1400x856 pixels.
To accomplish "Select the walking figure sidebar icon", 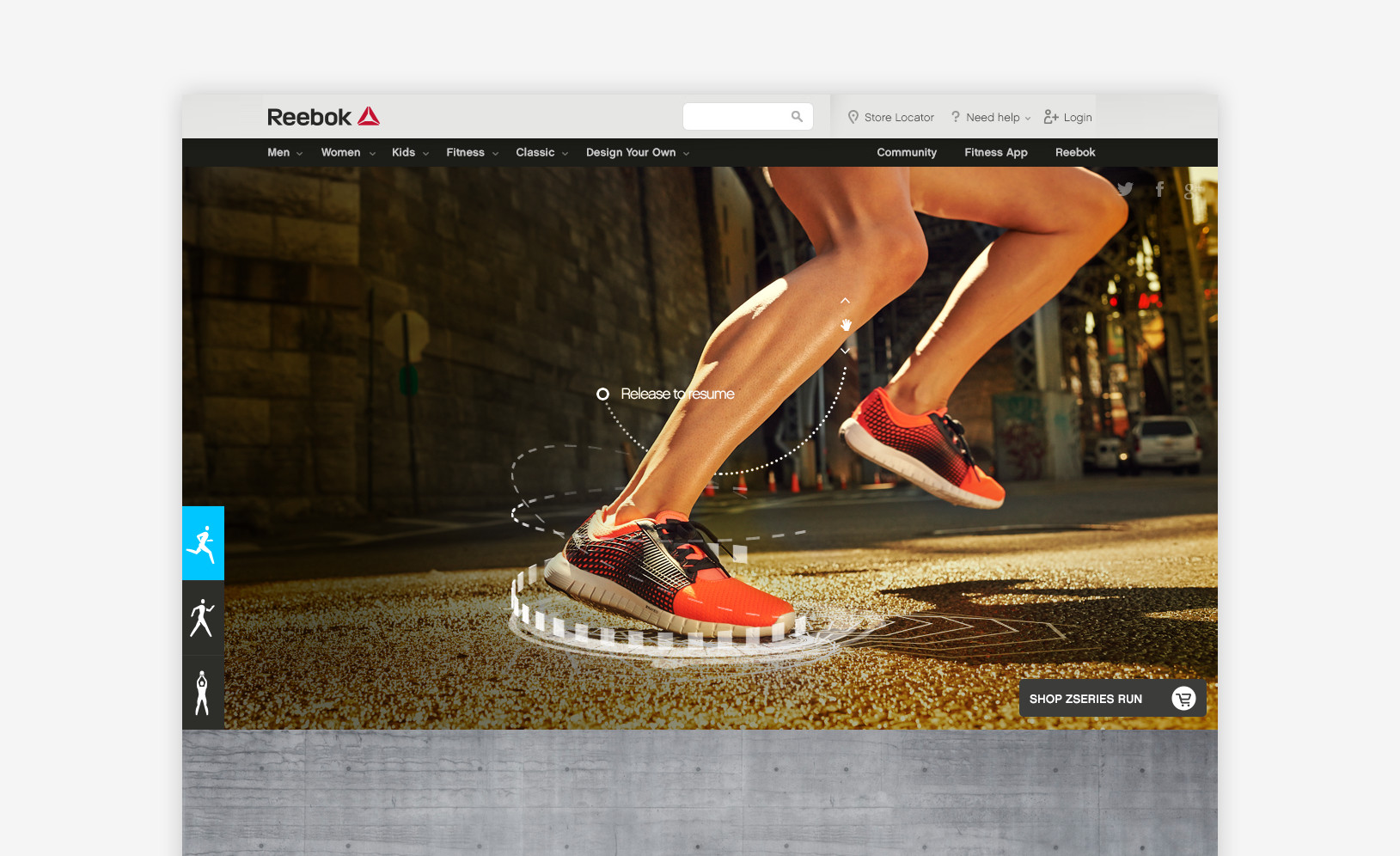I will [203, 618].
